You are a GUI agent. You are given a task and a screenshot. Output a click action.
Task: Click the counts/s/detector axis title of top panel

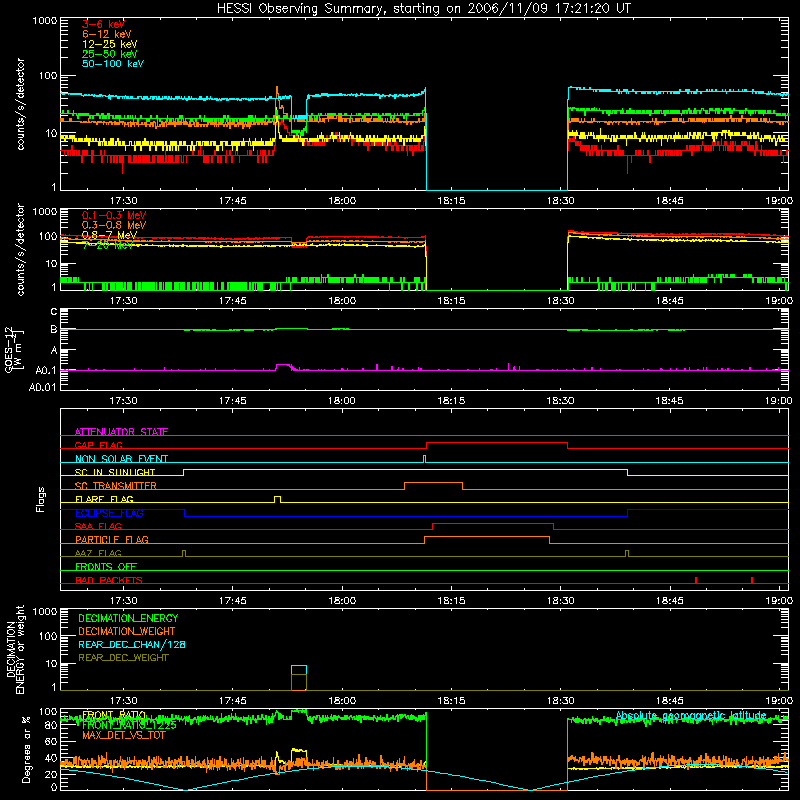20,104
